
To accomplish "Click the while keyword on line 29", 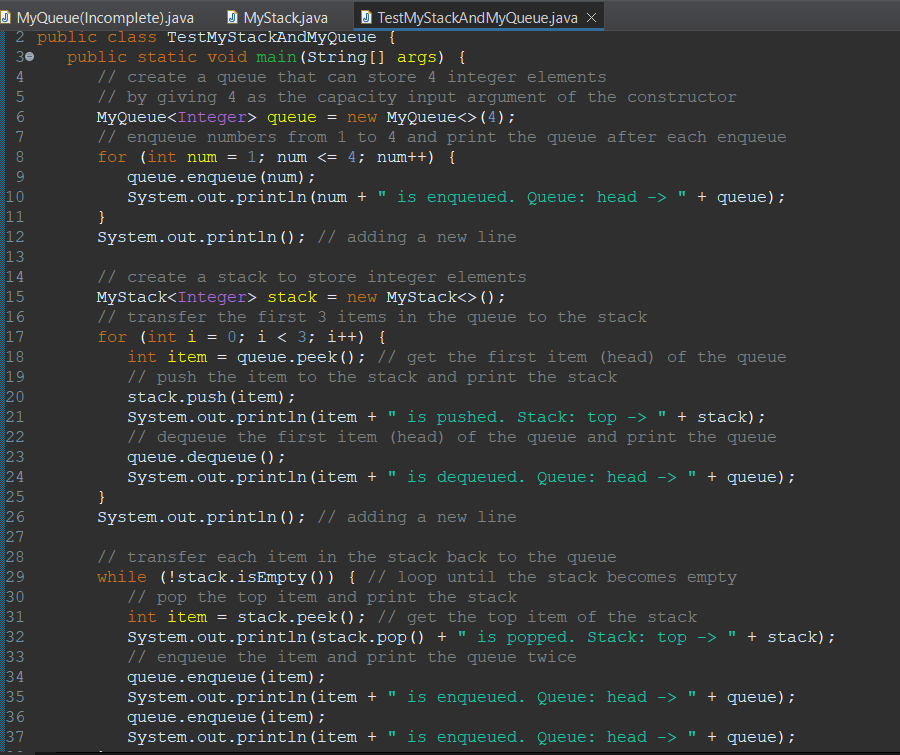I will point(121,577).
